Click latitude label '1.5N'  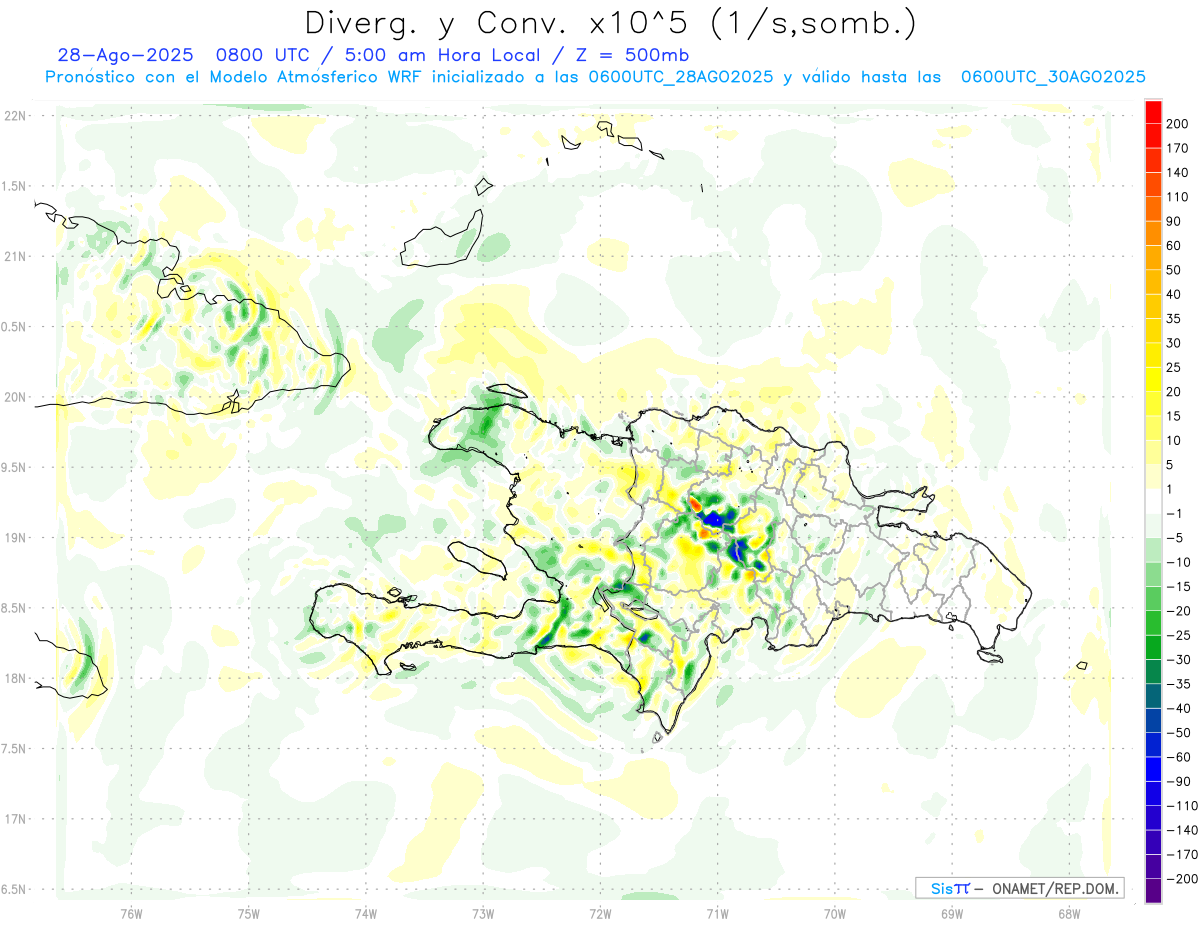tap(12, 186)
